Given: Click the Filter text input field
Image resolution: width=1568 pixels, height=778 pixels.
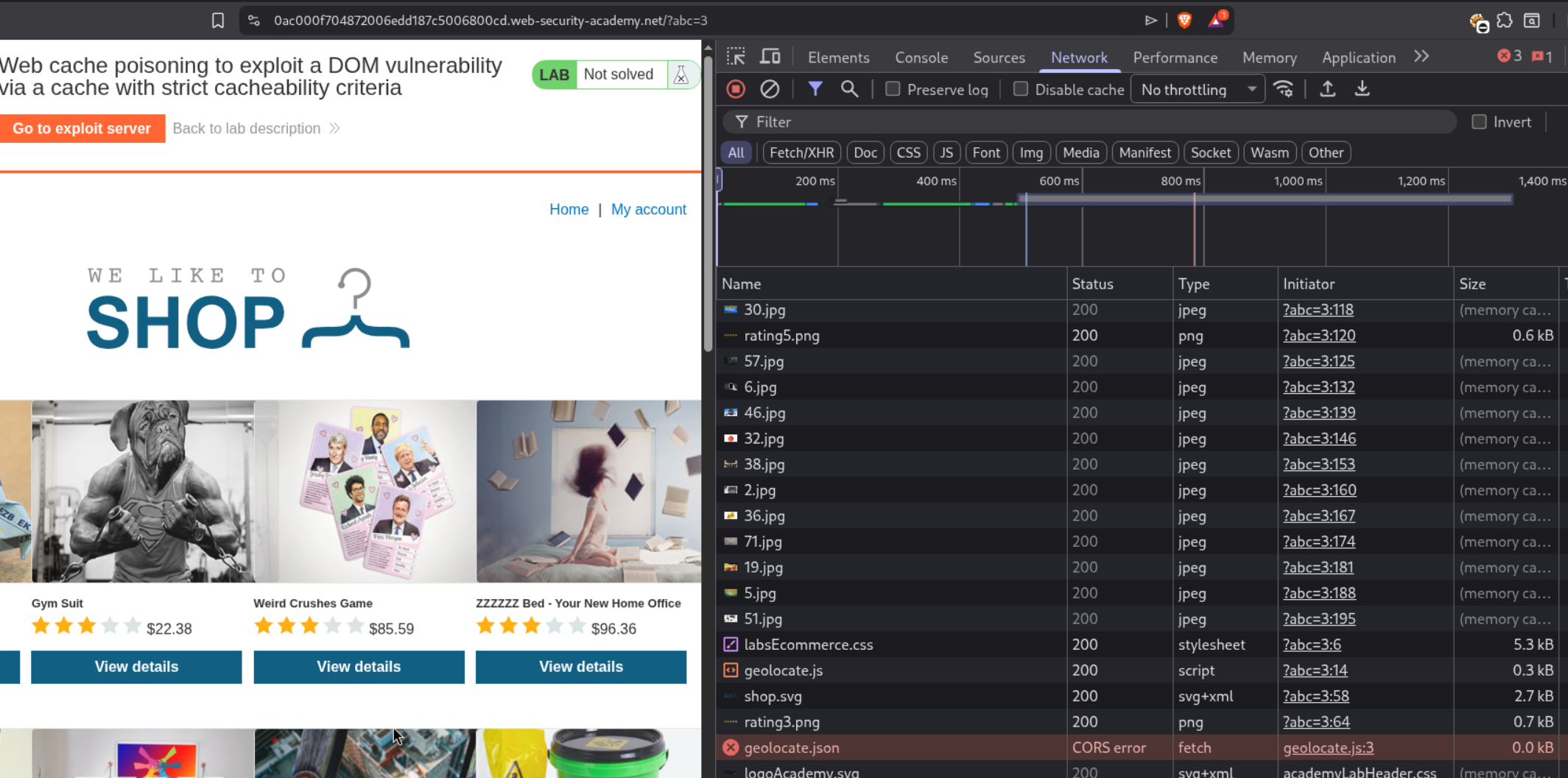Looking at the screenshot, I should pyautogui.click(x=1097, y=122).
